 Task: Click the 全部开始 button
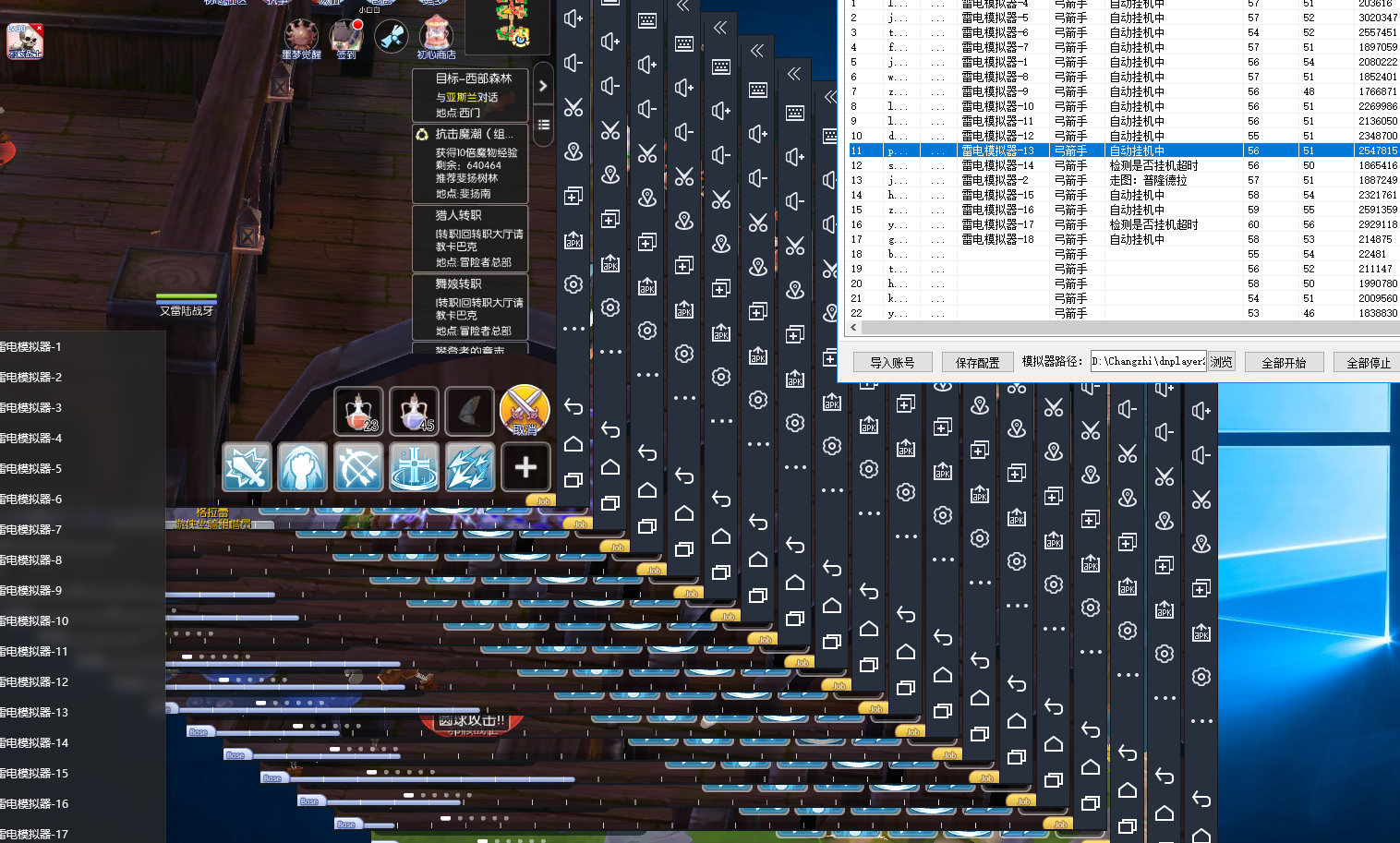point(1284,362)
